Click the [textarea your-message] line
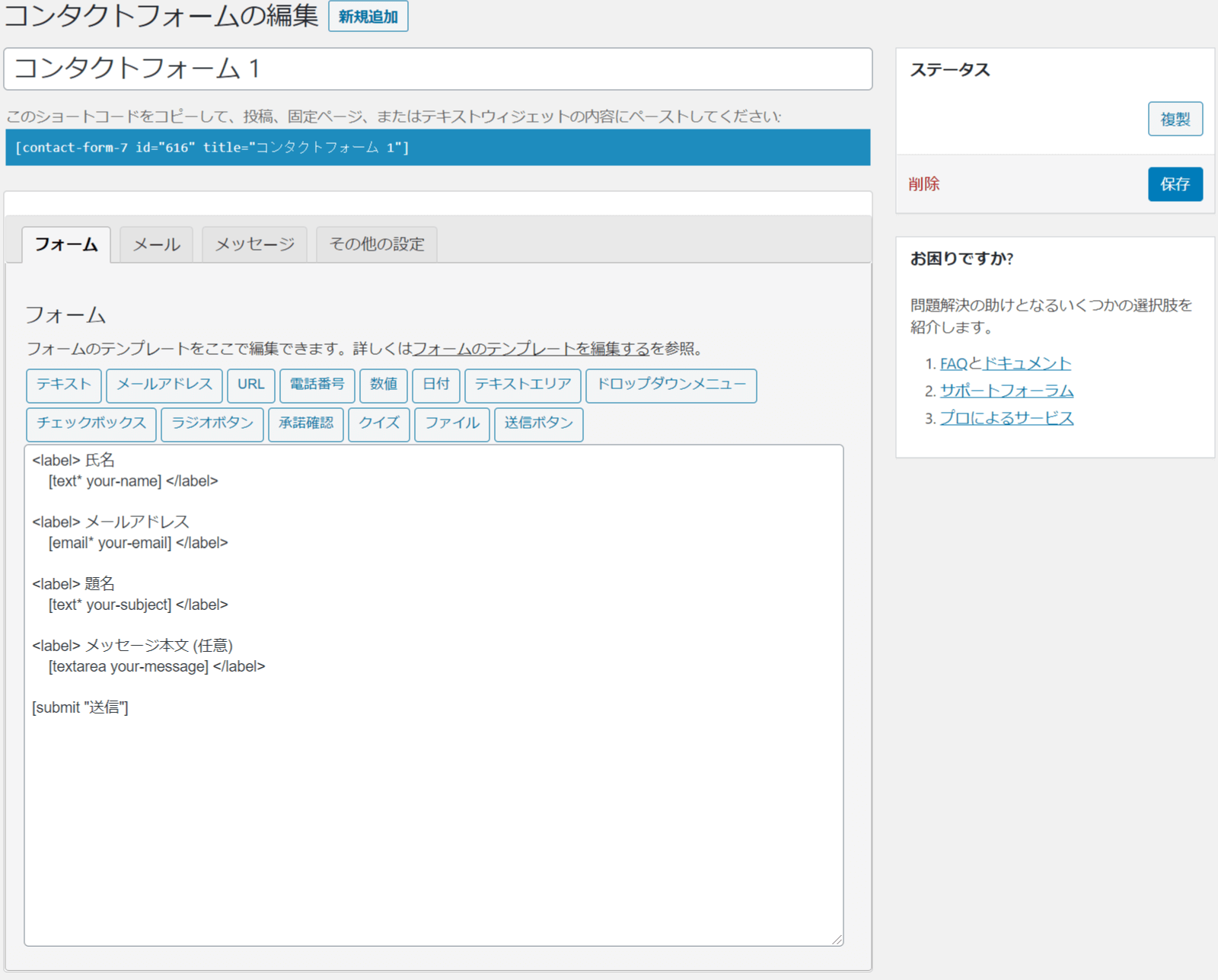This screenshot has height=980, width=1218. 157,666
